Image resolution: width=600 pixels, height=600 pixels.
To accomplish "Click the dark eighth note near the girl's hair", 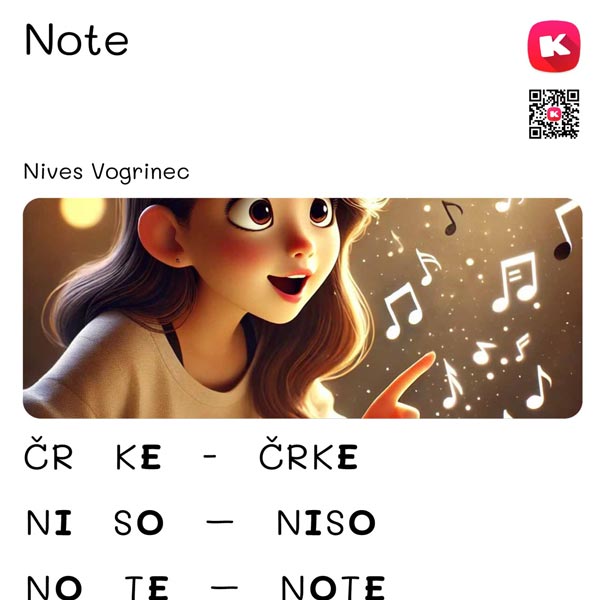I will pos(452,217).
